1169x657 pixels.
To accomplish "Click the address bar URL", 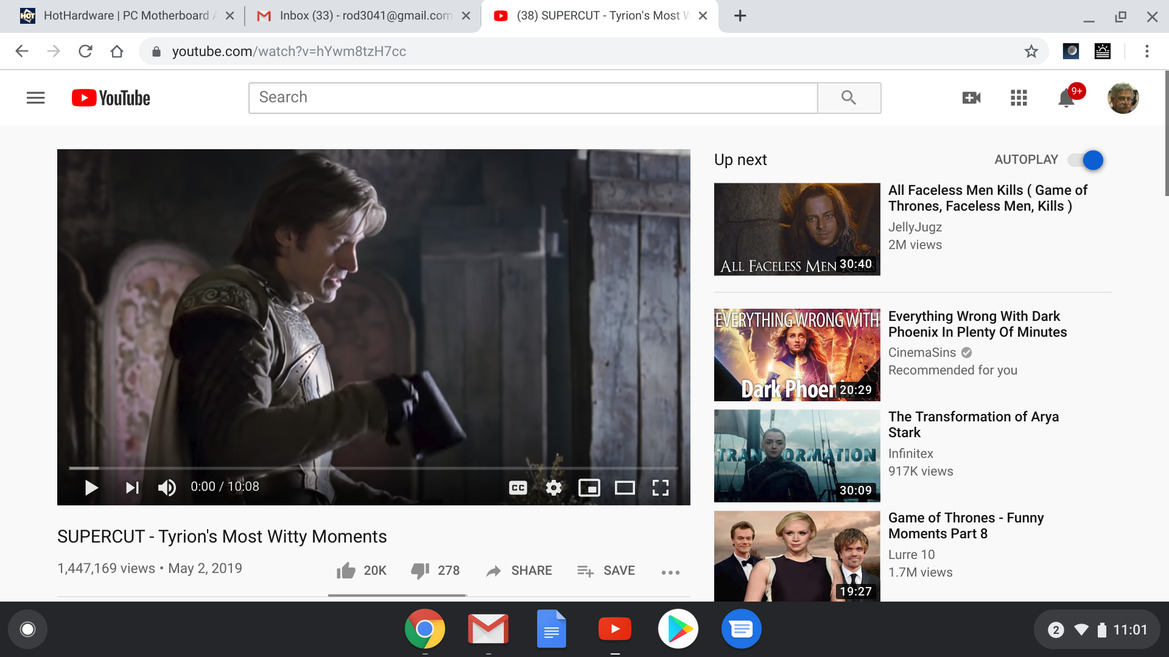I will coord(289,51).
